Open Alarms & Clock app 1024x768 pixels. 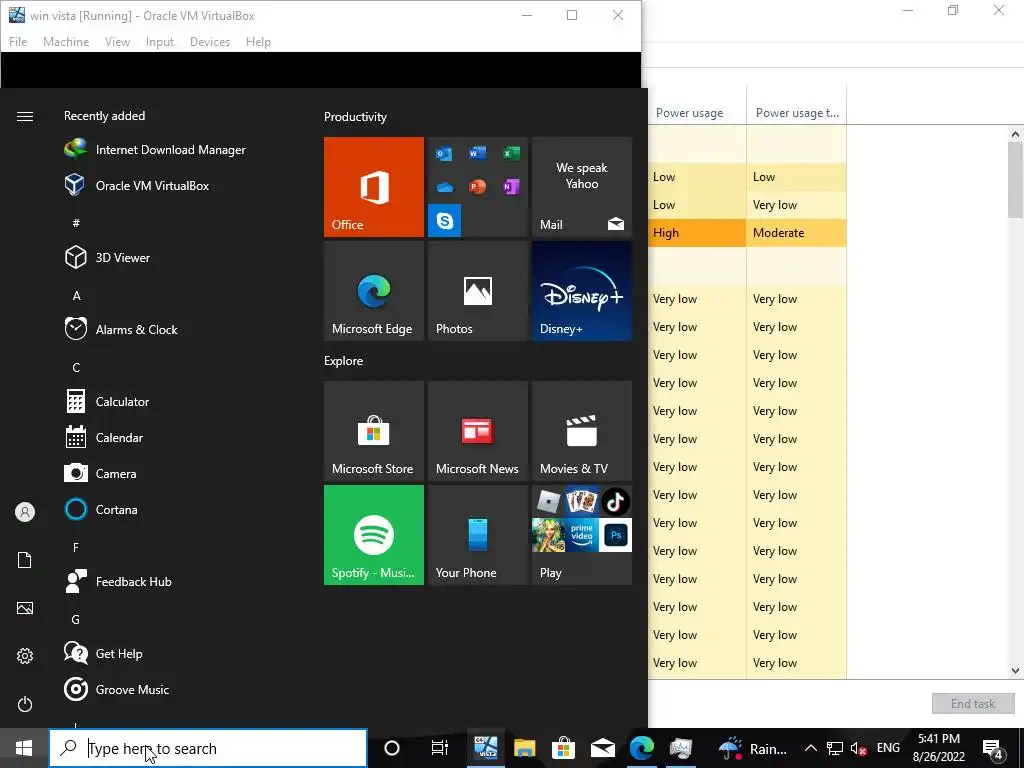pos(121,330)
